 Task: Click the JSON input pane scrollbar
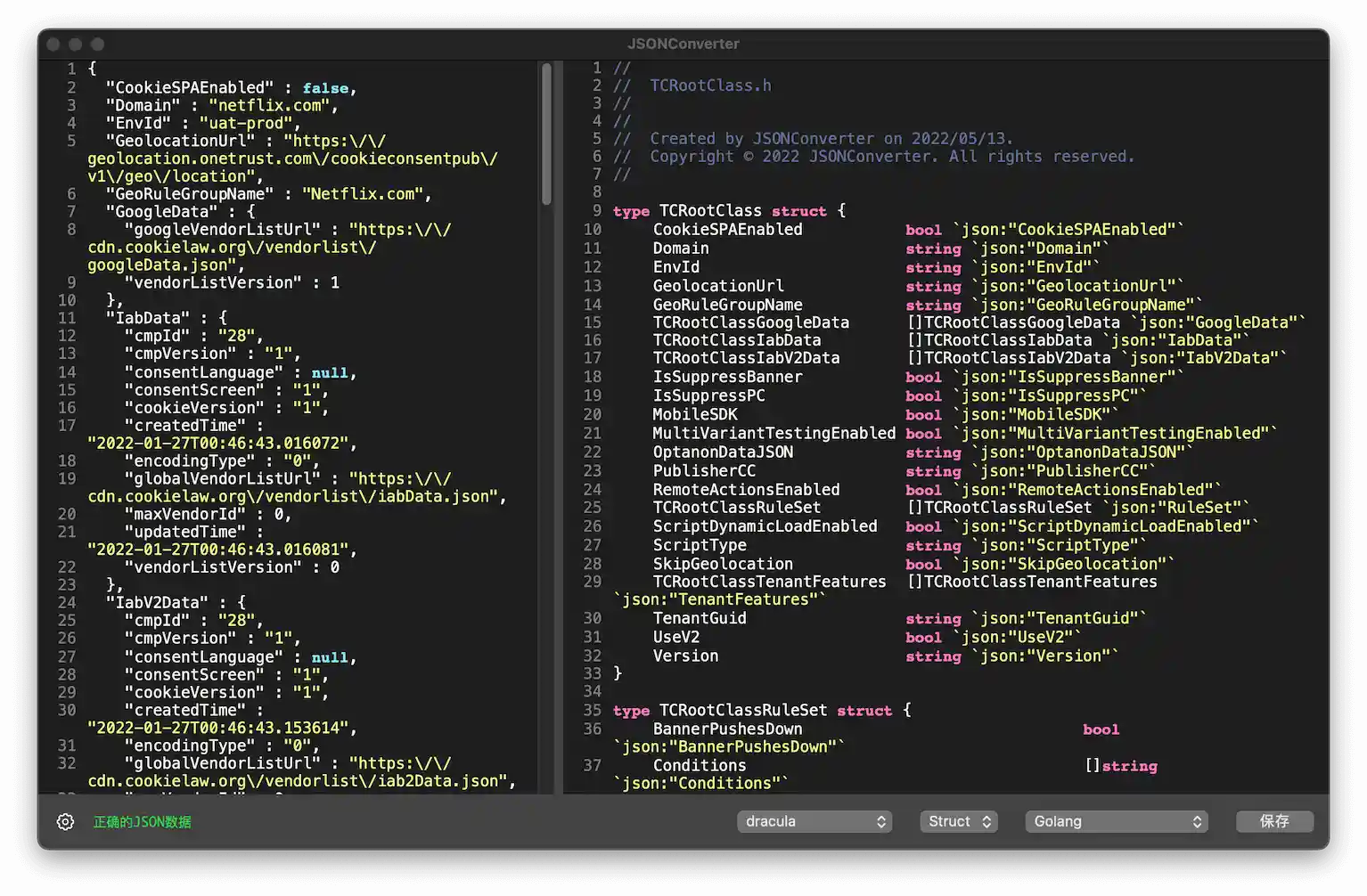point(546,134)
